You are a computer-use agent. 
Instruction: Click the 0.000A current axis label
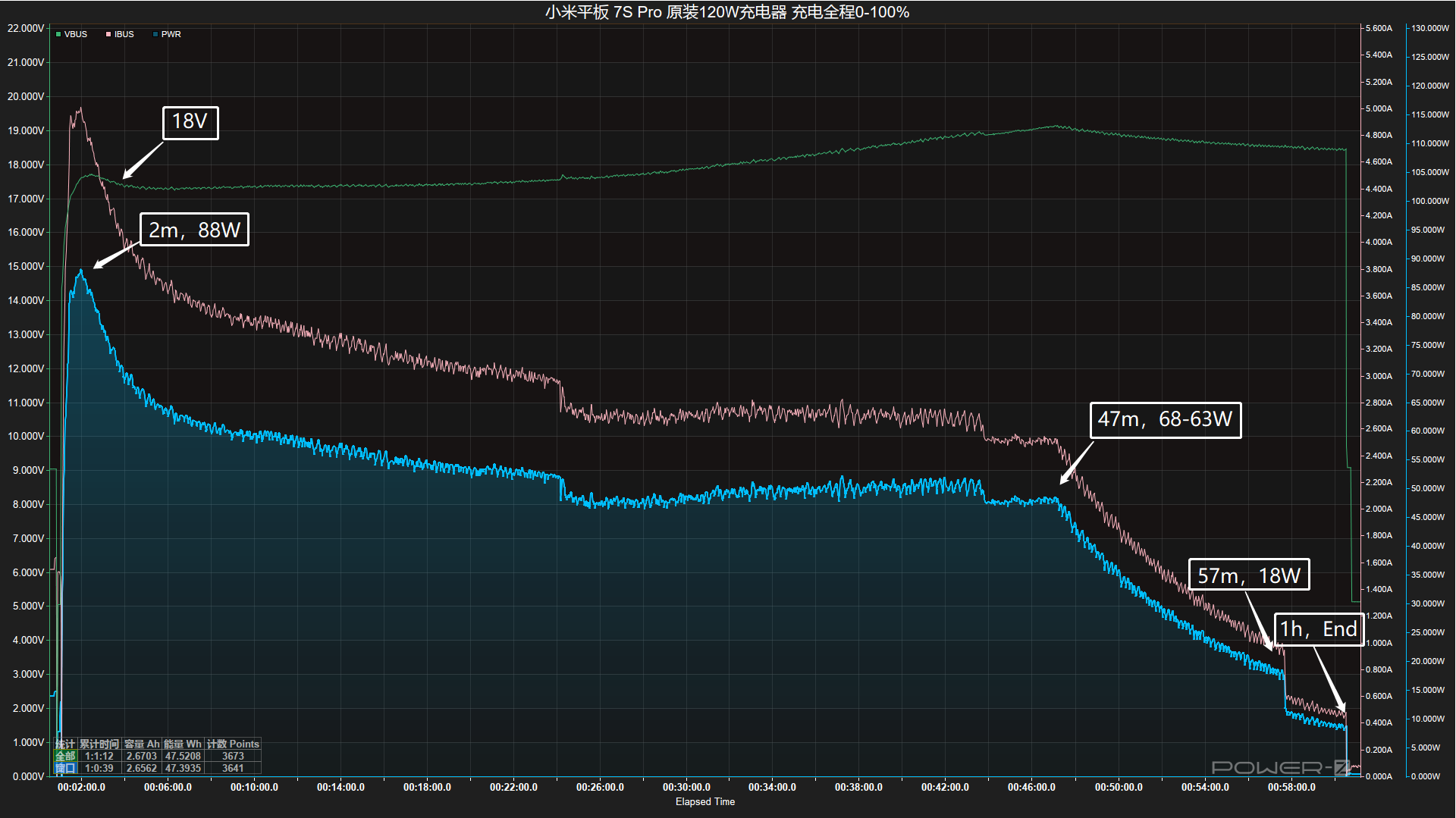click(x=1379, y=776)
